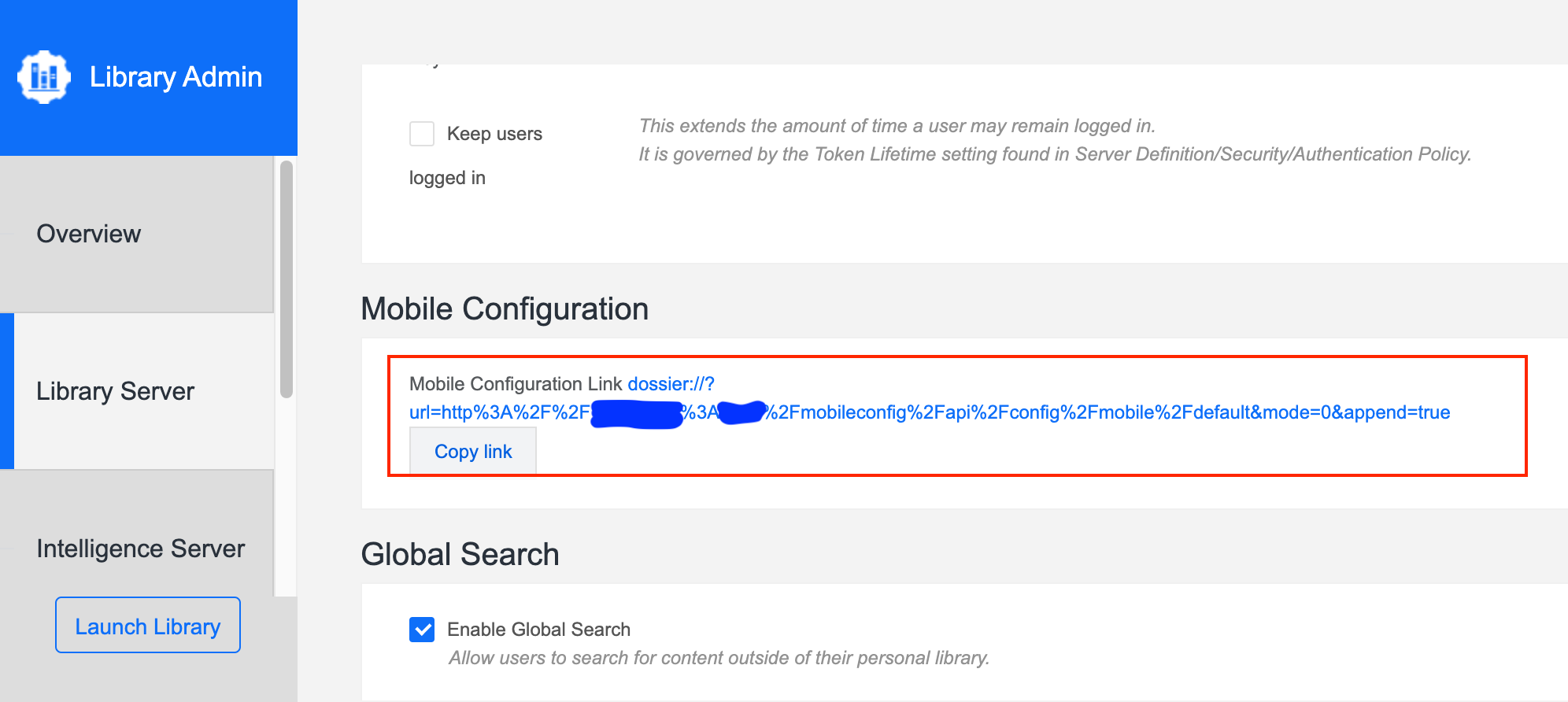The height and width of the screenshot is (702, 1568).
Task: Click the Enable Global Search label text
Action: click(538, 630)
